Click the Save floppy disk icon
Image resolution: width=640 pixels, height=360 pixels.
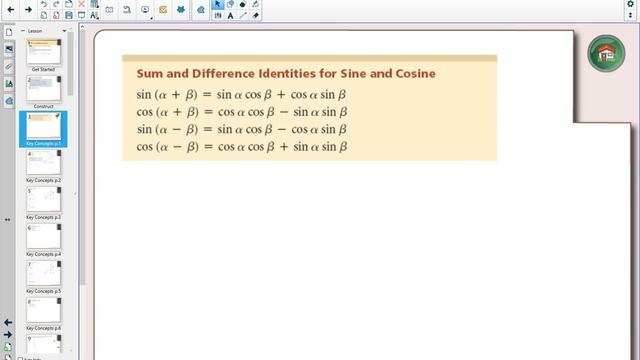69,16
